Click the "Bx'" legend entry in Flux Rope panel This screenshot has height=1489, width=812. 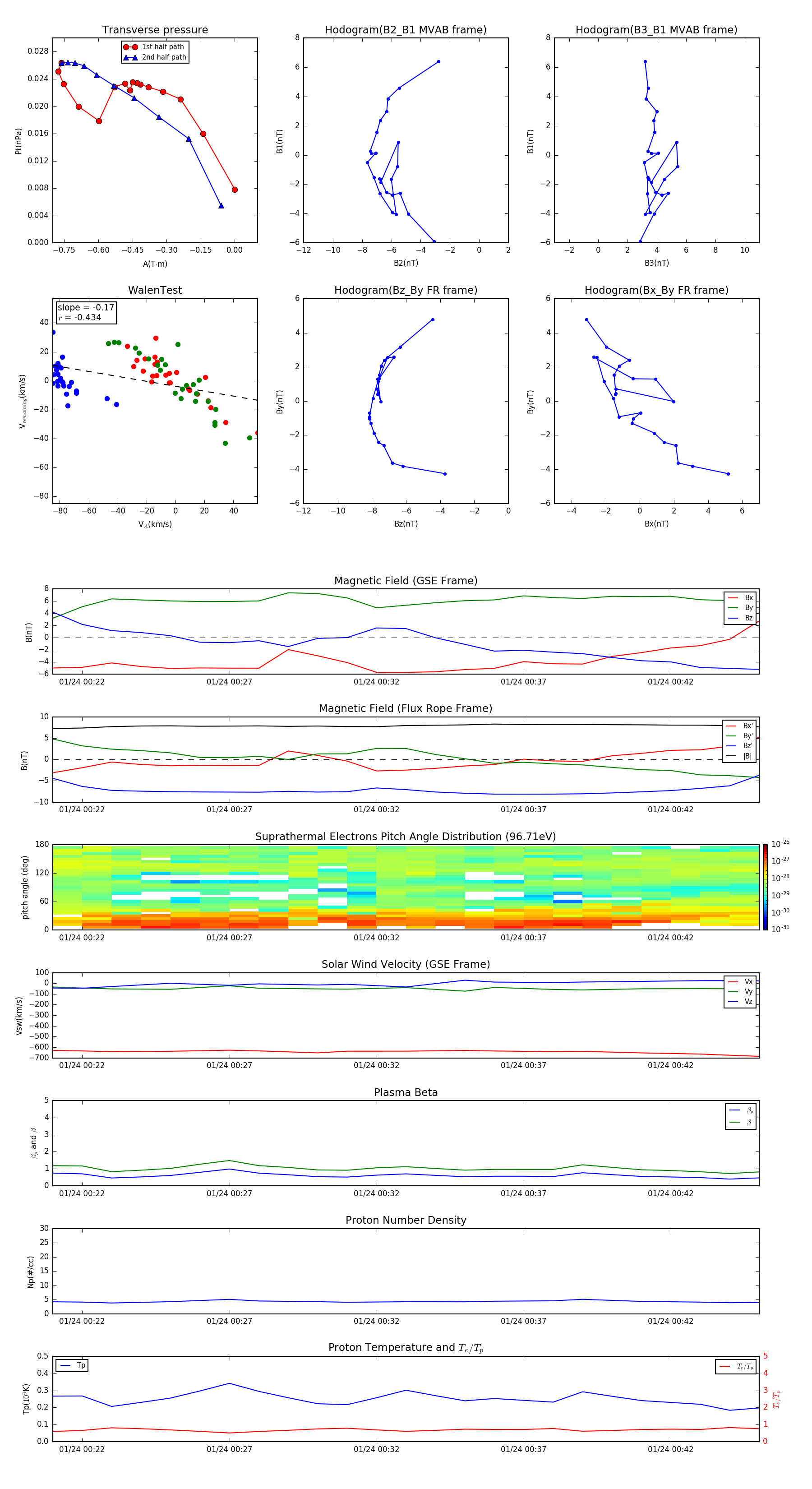(740, 726)
